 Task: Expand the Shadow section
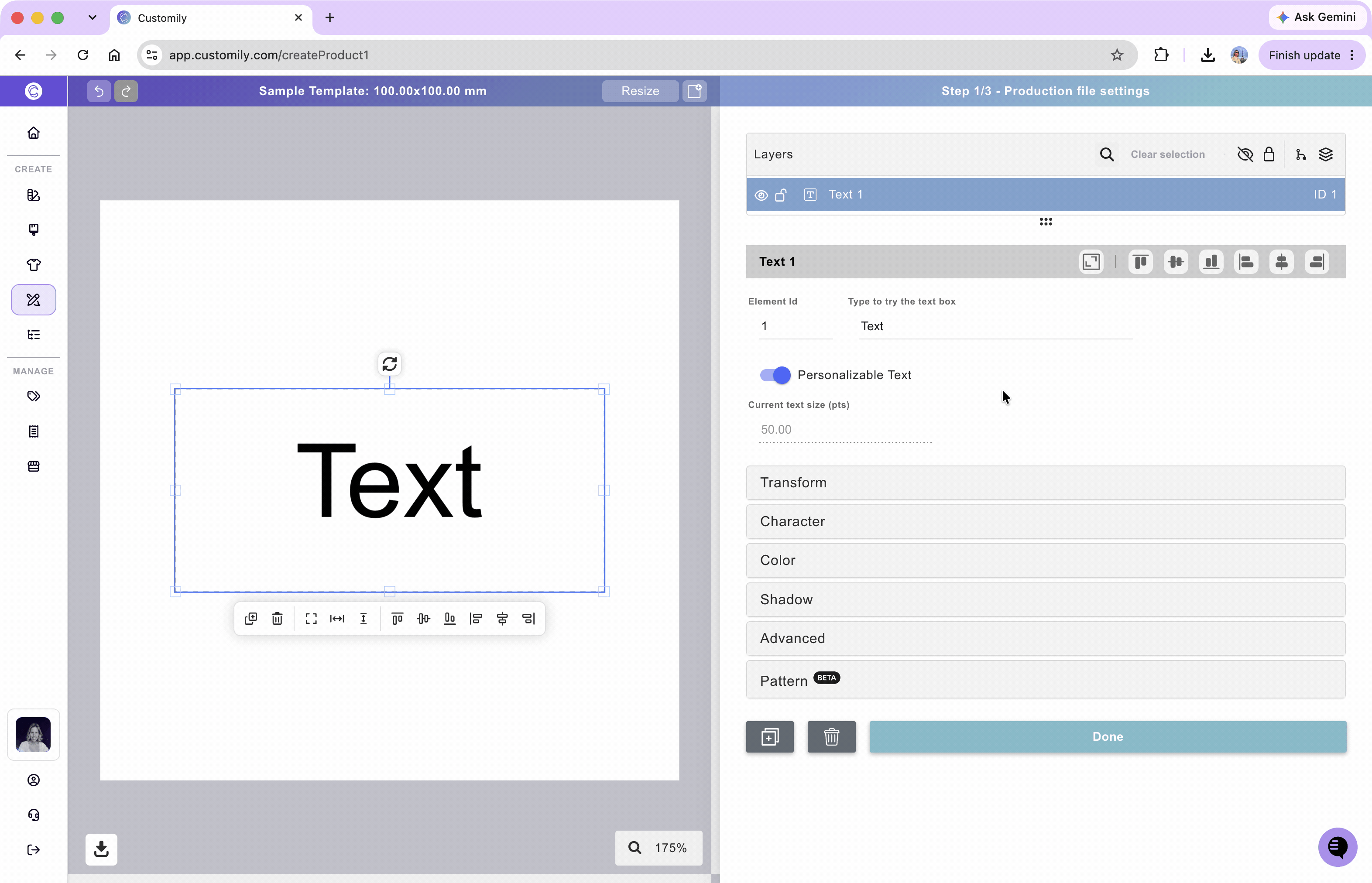click(x=1045, y=599)
